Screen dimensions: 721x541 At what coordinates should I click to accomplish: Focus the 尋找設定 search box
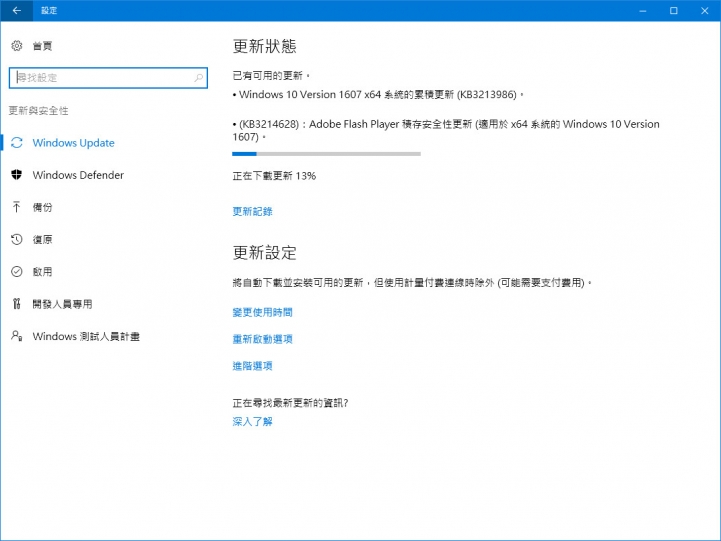pyautogui.click(x=108, y=78)
